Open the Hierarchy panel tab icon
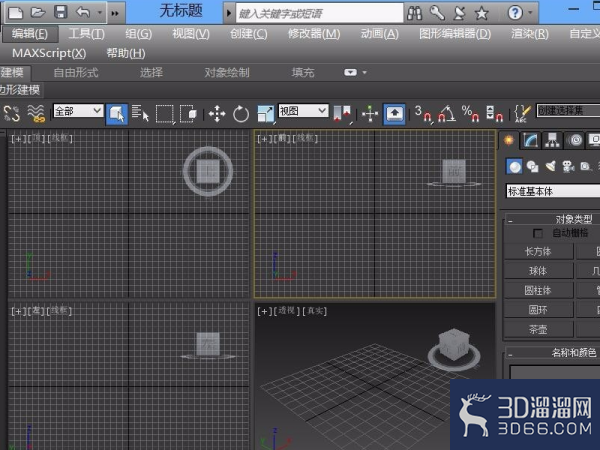Image resolution: width=600 pixels, height=450 pixels. (552, 140)
